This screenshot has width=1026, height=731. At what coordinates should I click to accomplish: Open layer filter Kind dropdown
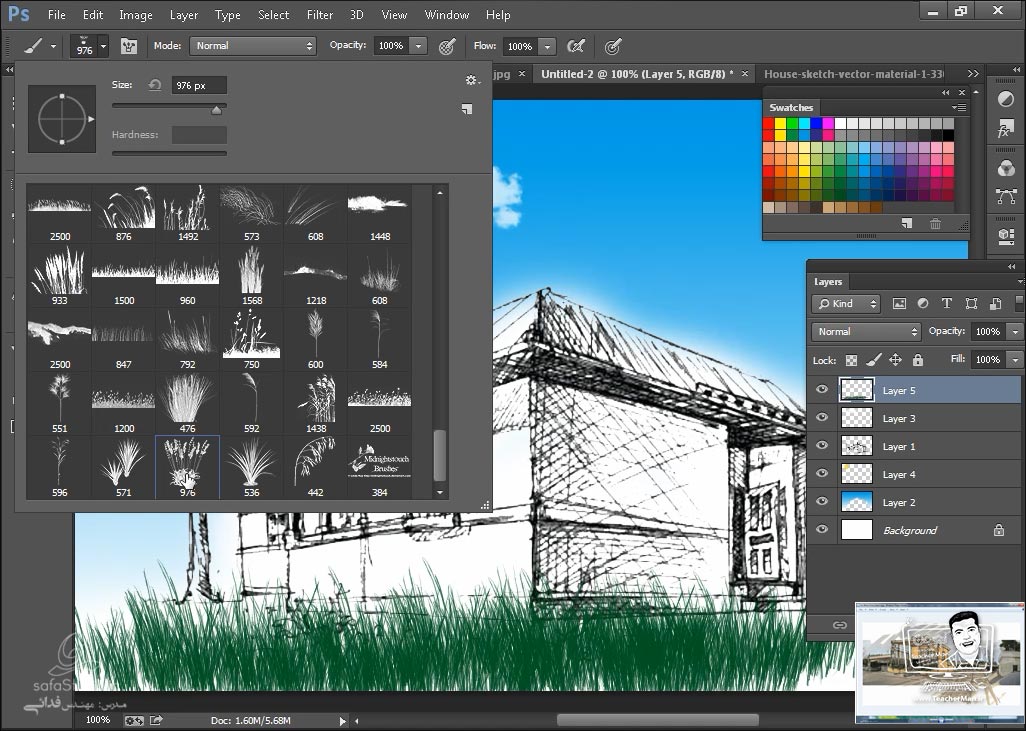click(846, 304)
